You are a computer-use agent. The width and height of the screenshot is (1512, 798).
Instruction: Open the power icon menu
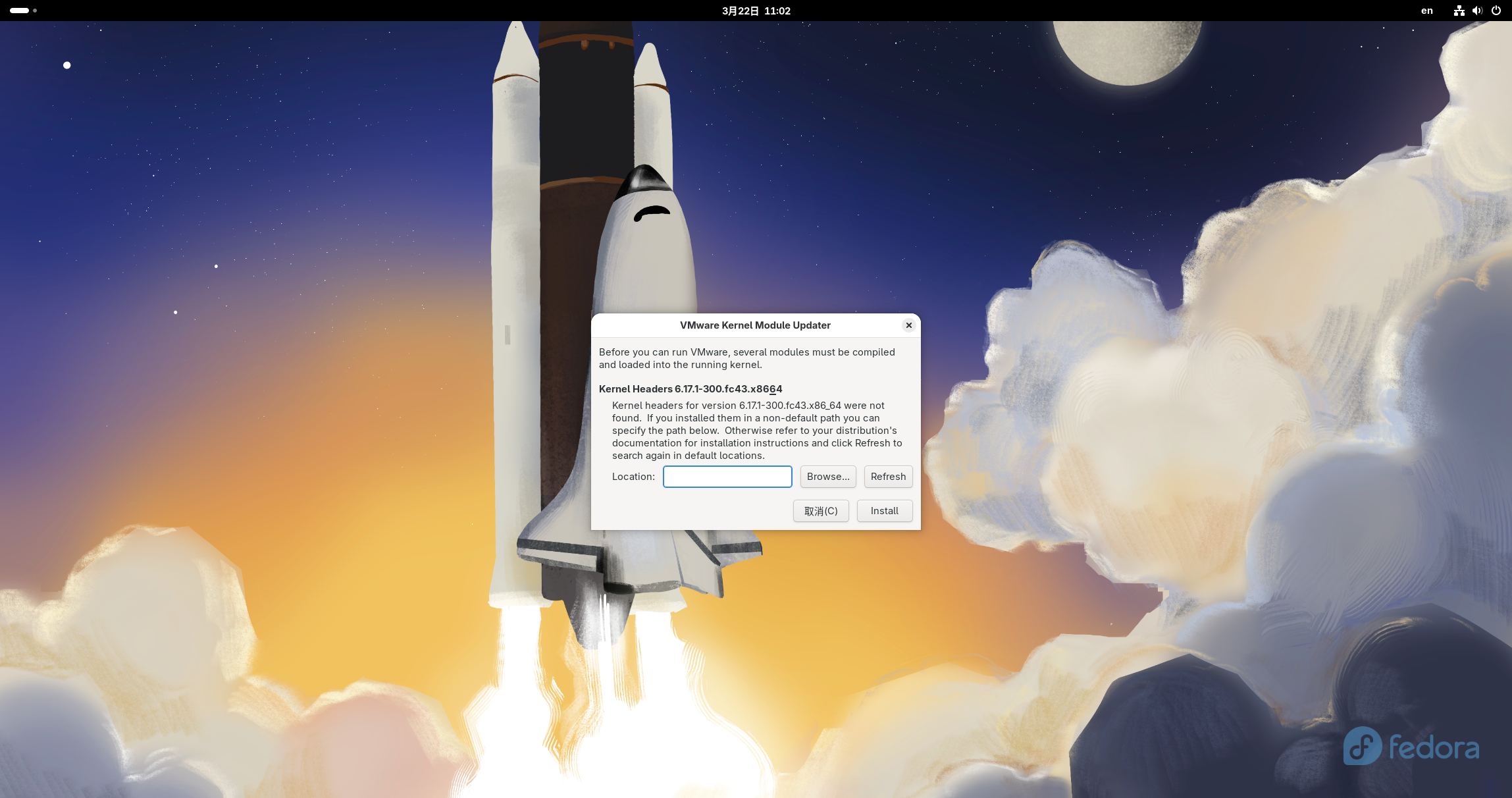click(1496, 11)
